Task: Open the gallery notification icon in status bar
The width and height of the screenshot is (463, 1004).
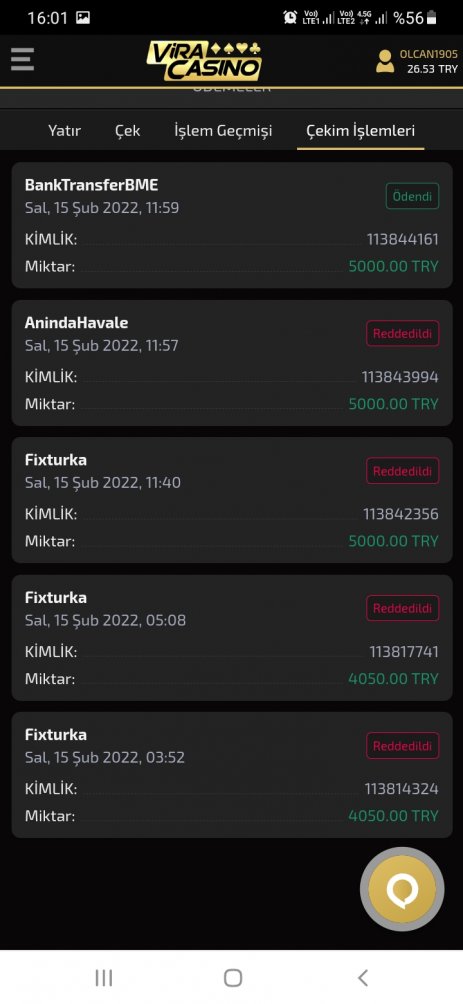Action: (83, 17)
